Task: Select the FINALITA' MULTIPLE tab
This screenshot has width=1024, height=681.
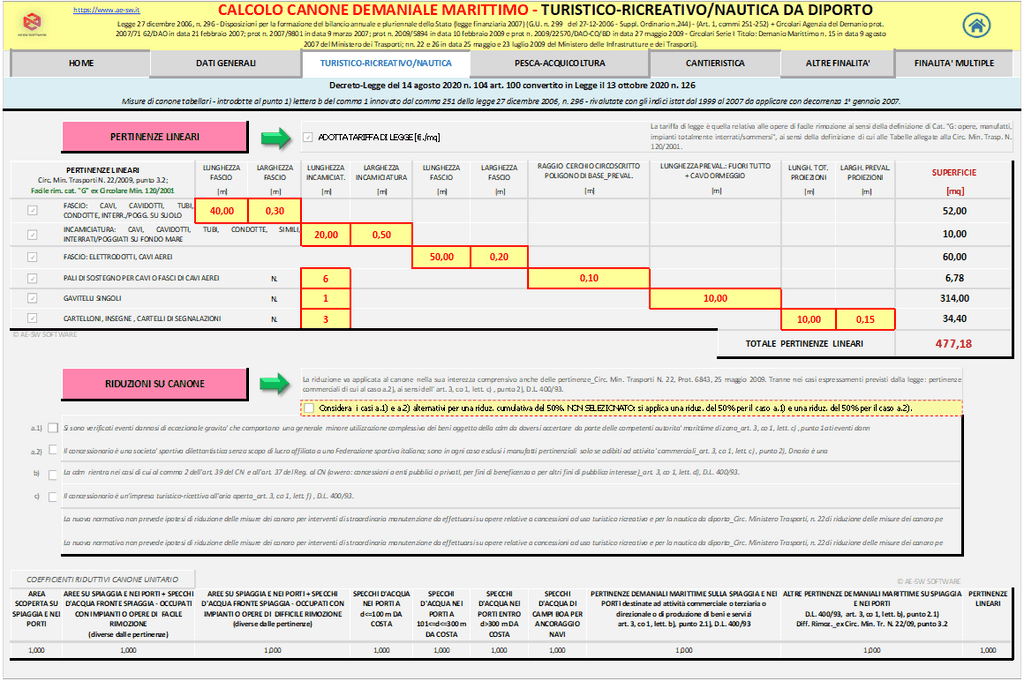Action: coord(953,63)
